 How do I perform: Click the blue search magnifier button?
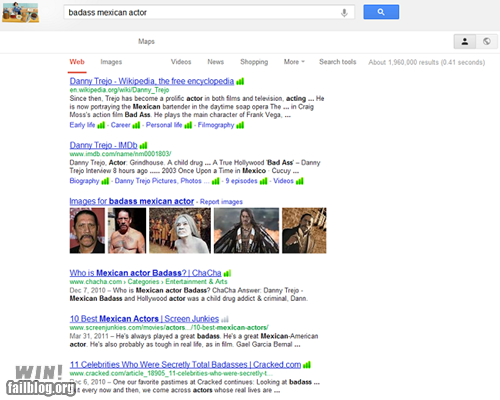pos(381,12)
